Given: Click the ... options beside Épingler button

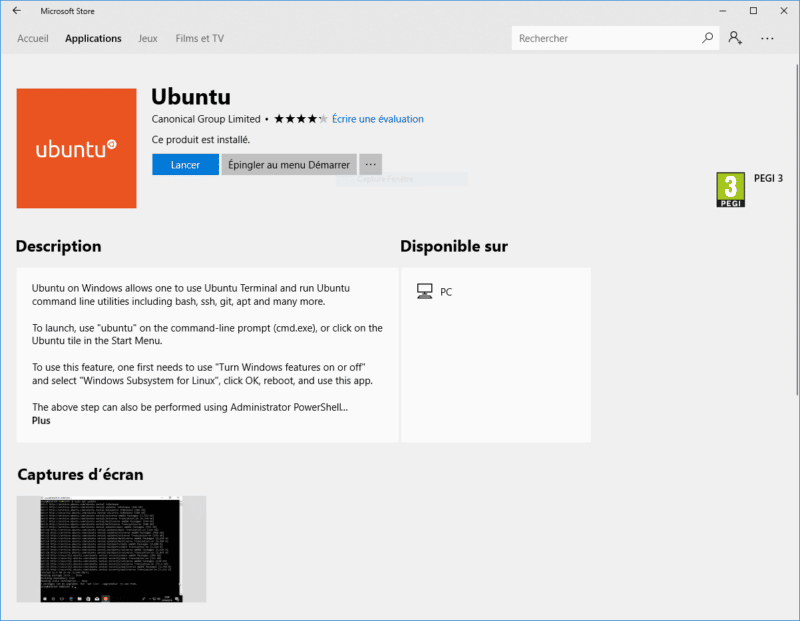Looking at the screenshot, I should (370, 164).
